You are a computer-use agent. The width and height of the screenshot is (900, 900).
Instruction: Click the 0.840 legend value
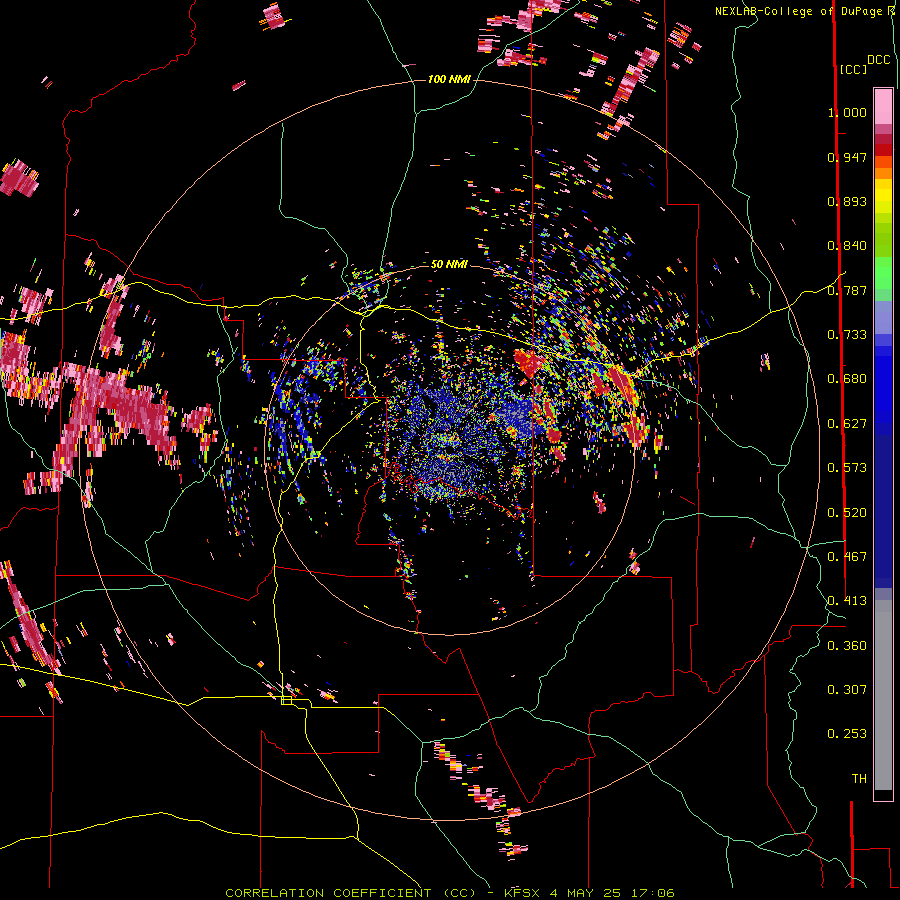click(847, 246)
